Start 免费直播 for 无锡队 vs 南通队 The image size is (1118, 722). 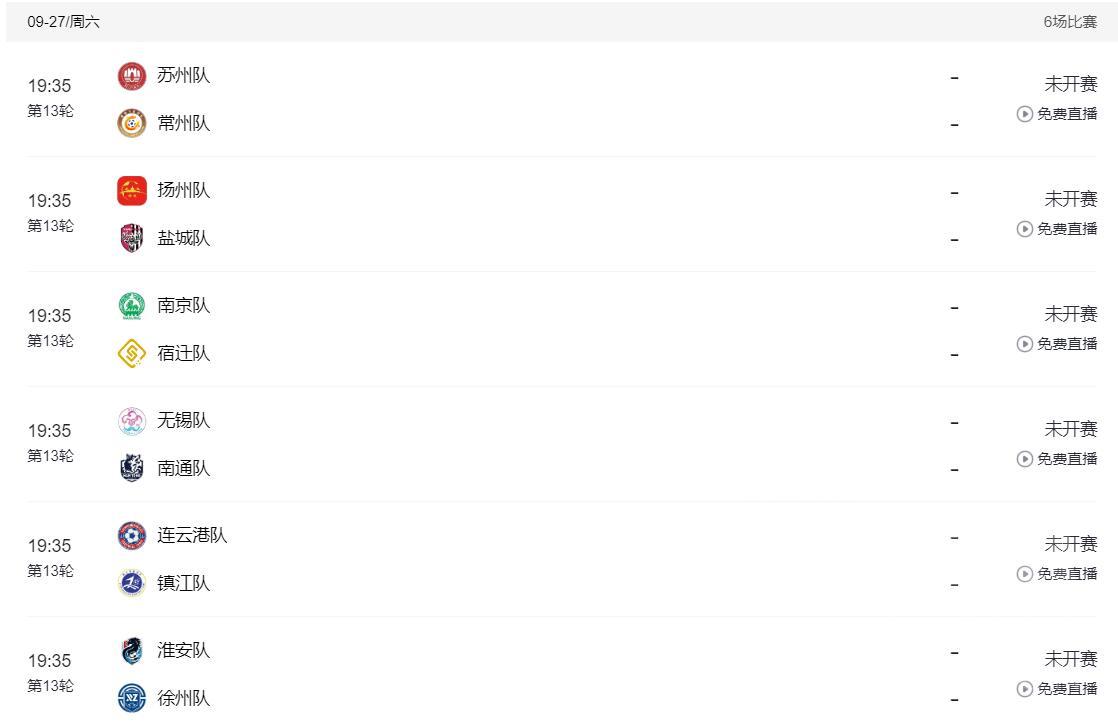[x=1058, y=459]
